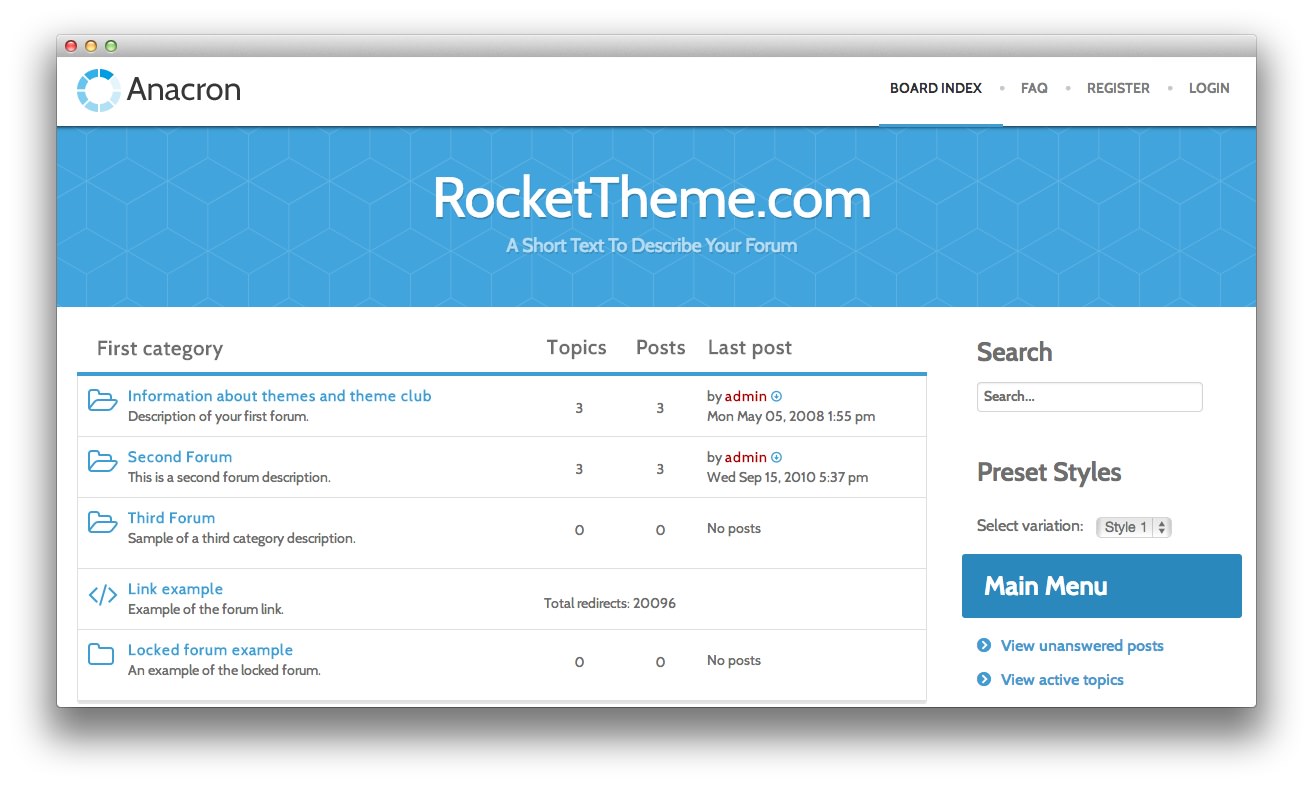Go to Board Index tab
The height and width of the screenshot is (786, 1313).
coord(936,88)
